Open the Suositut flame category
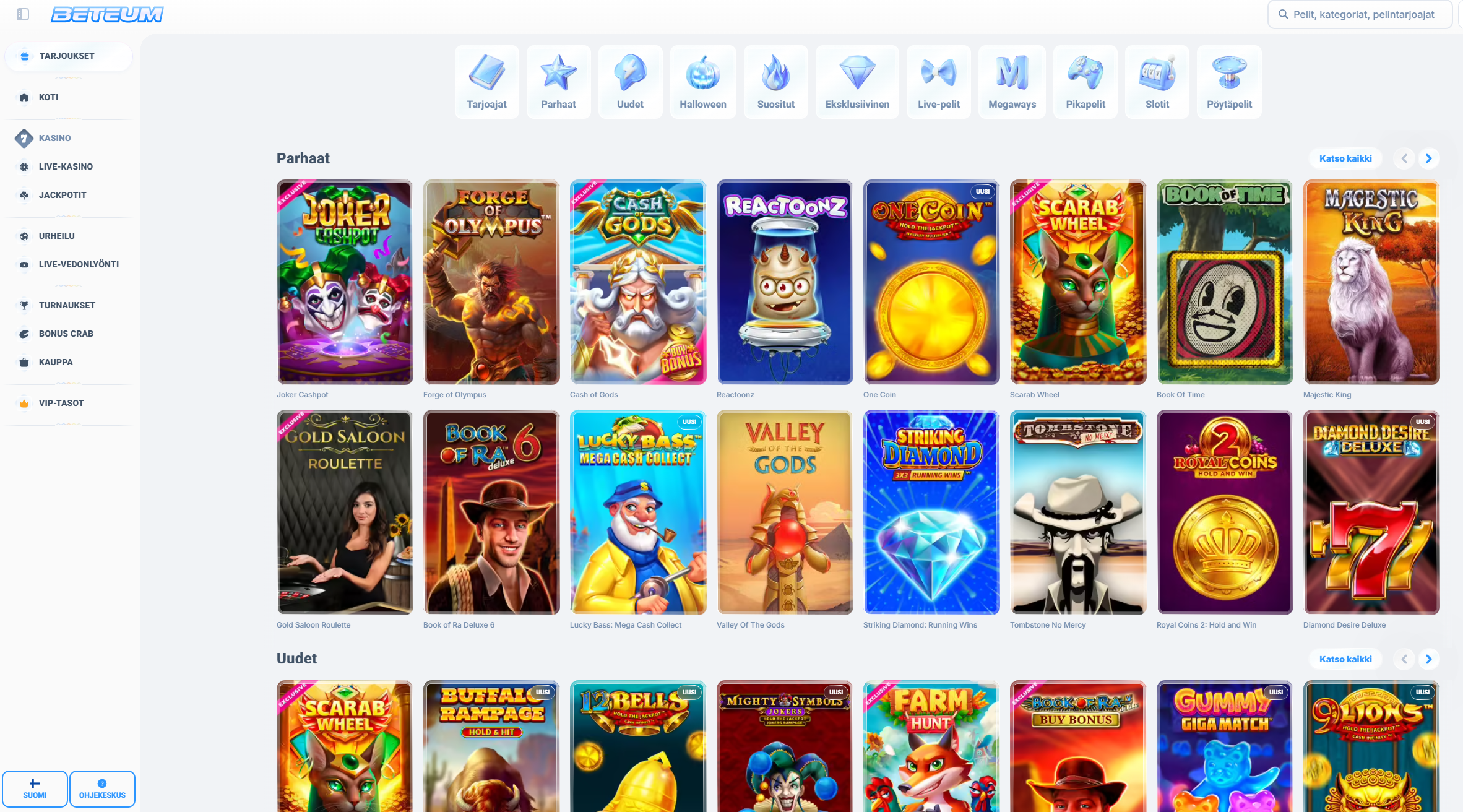1463x812 pixels. [776, 82]
